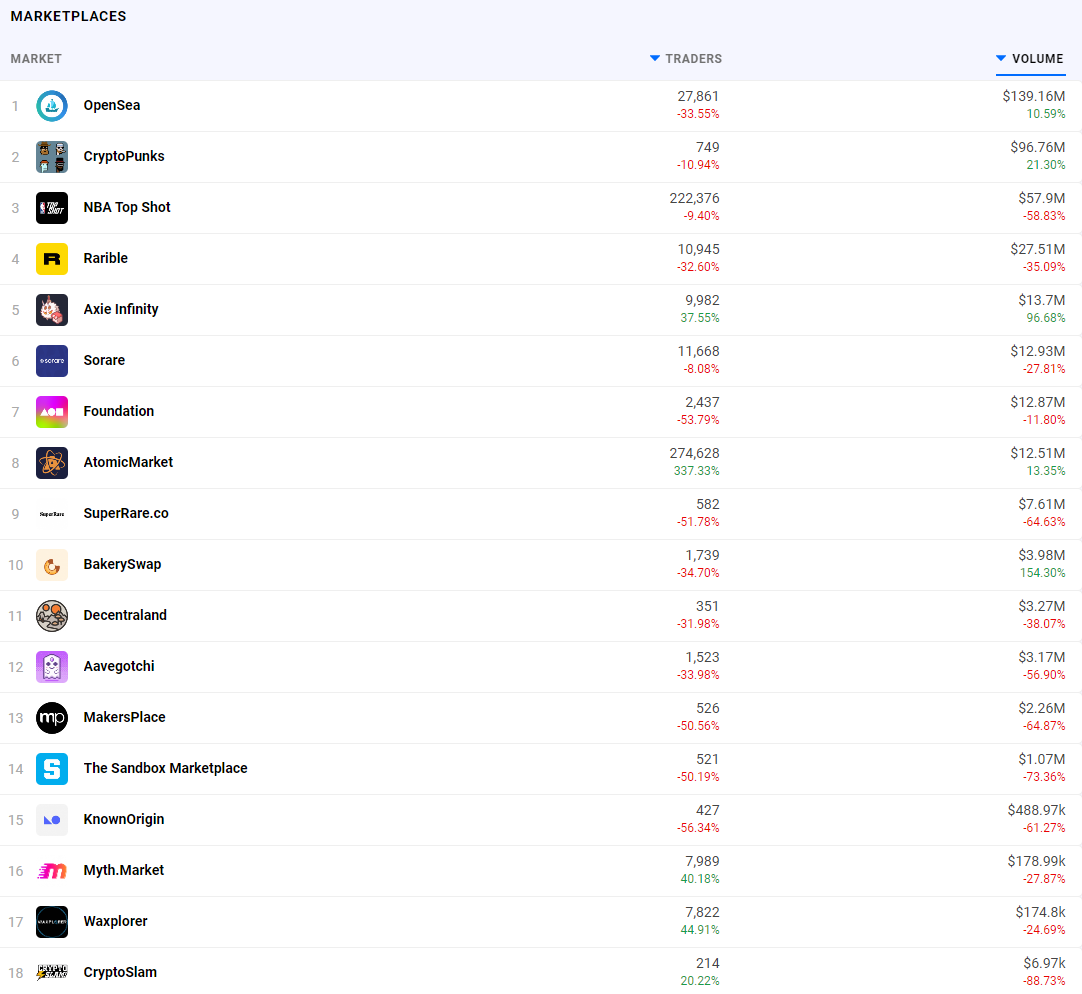Click the Decentraland logo icon
The height and width of the screenshot is (994, 1082).
[52, 616]
